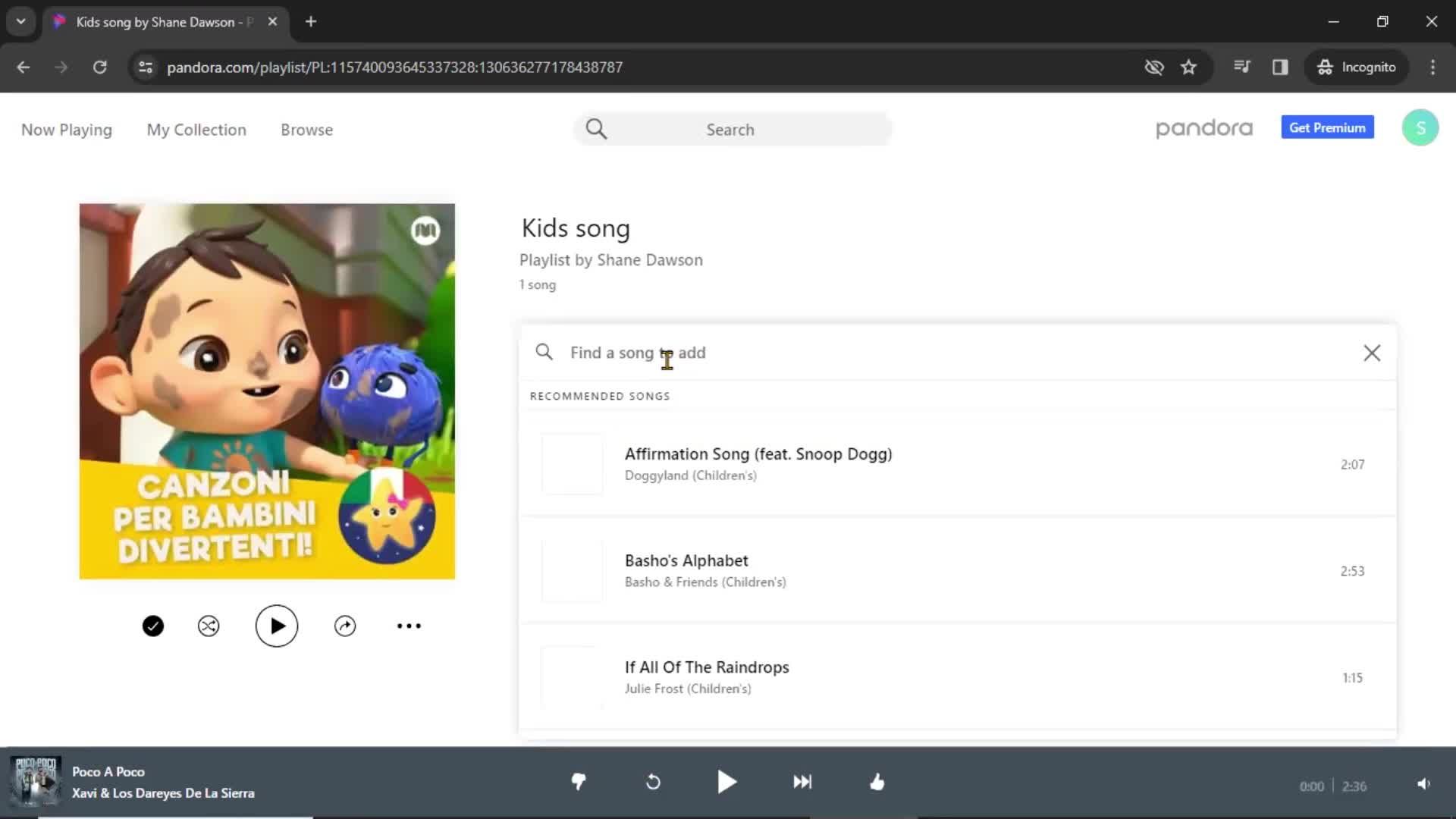
Task: Click the pandora logo
Action: 1204,129
